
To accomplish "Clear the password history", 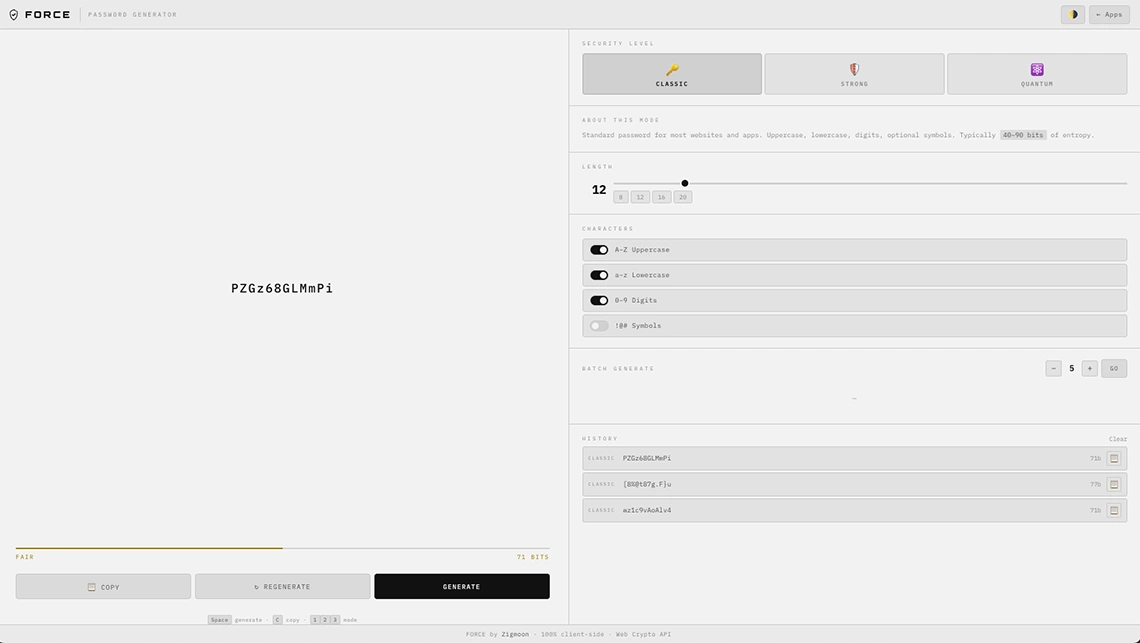I will (1117, 439).
